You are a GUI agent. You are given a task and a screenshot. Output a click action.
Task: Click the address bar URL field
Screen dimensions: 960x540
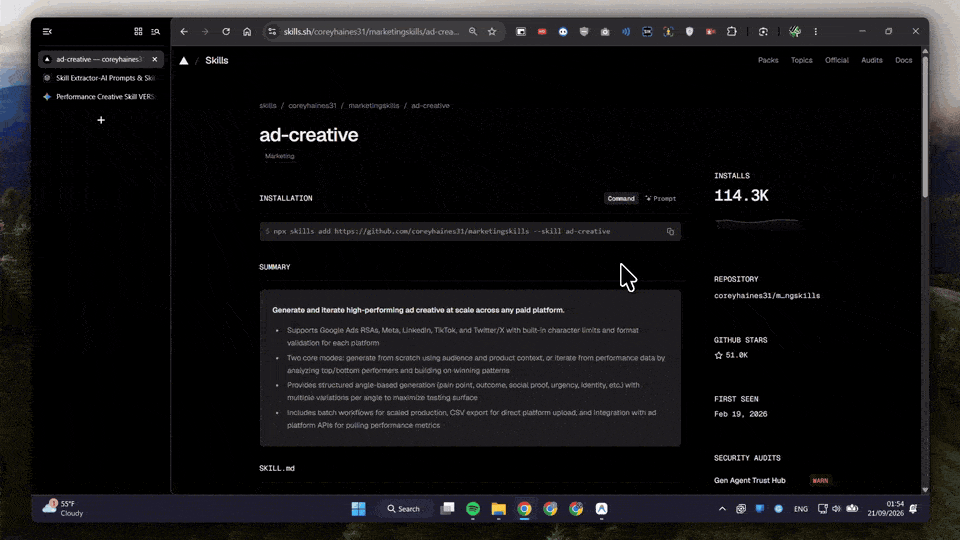point(371,31)
